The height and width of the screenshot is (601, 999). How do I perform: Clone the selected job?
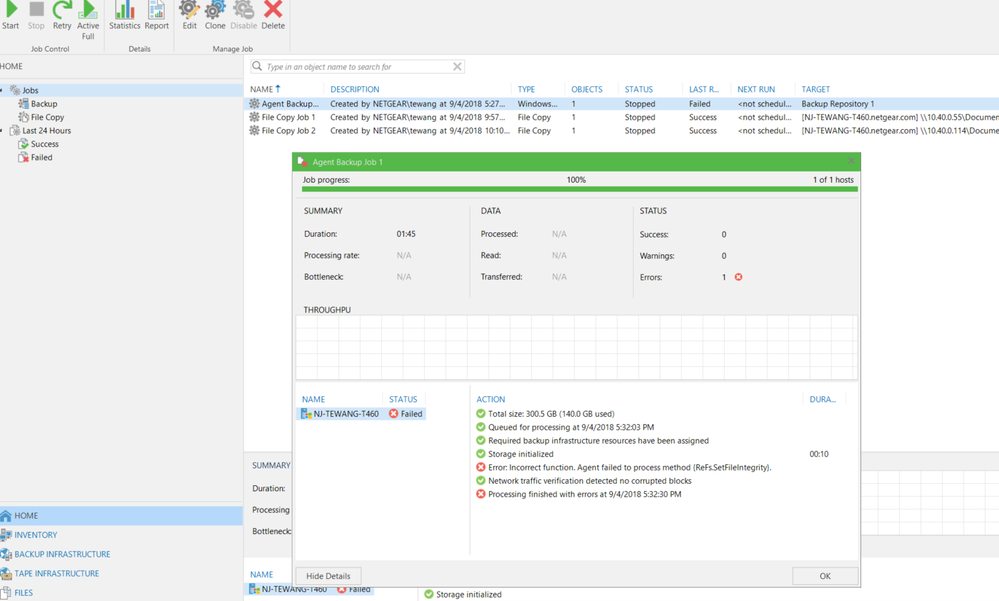pyautogui.click(x=215, y=16)
